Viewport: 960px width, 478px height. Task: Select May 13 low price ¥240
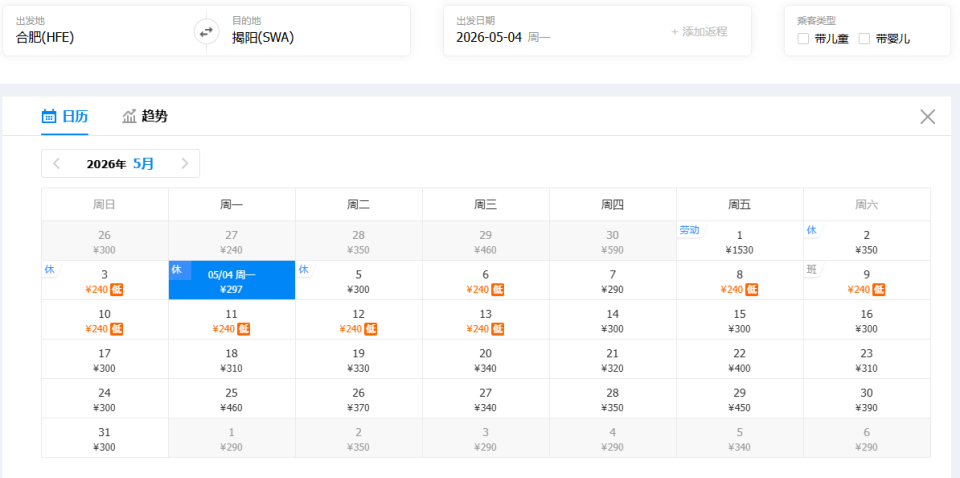486,320
